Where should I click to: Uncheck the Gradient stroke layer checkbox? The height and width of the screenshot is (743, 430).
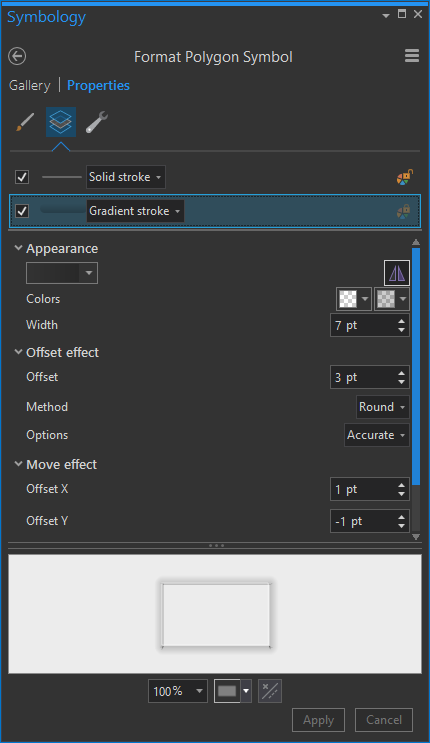[22, 211]
